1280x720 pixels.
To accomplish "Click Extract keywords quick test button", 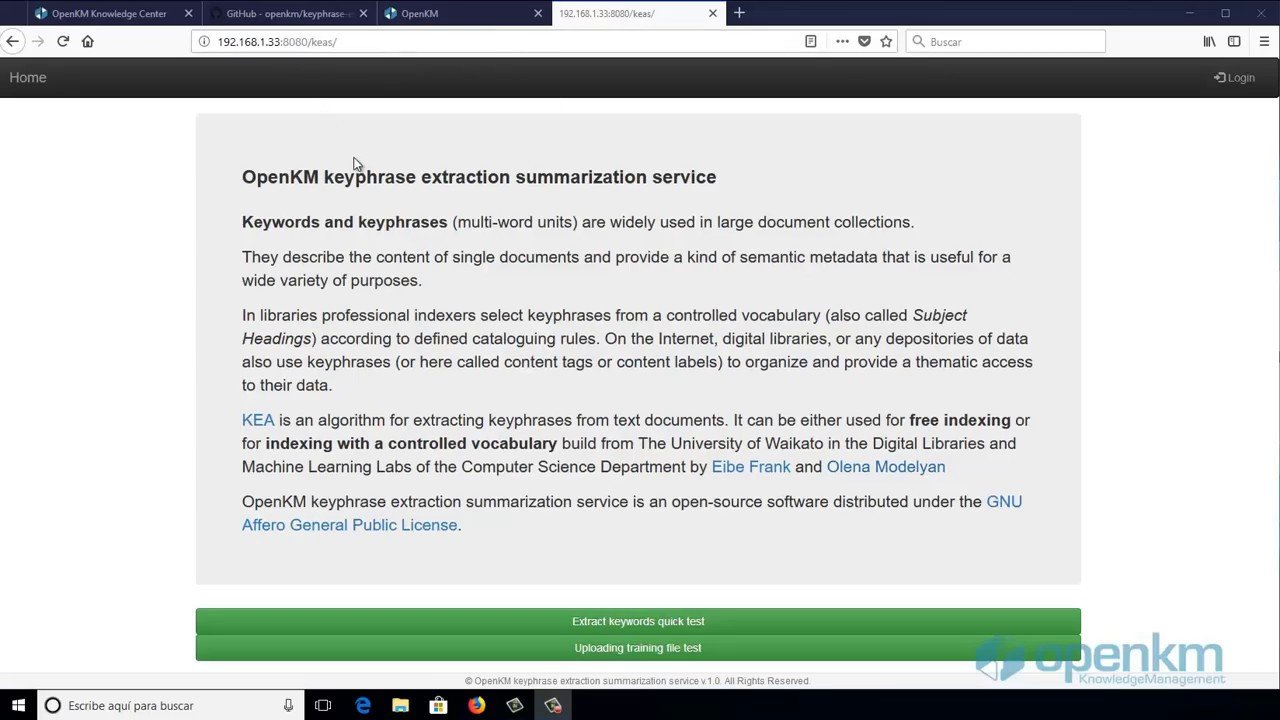I will click(x=638, y=621).
